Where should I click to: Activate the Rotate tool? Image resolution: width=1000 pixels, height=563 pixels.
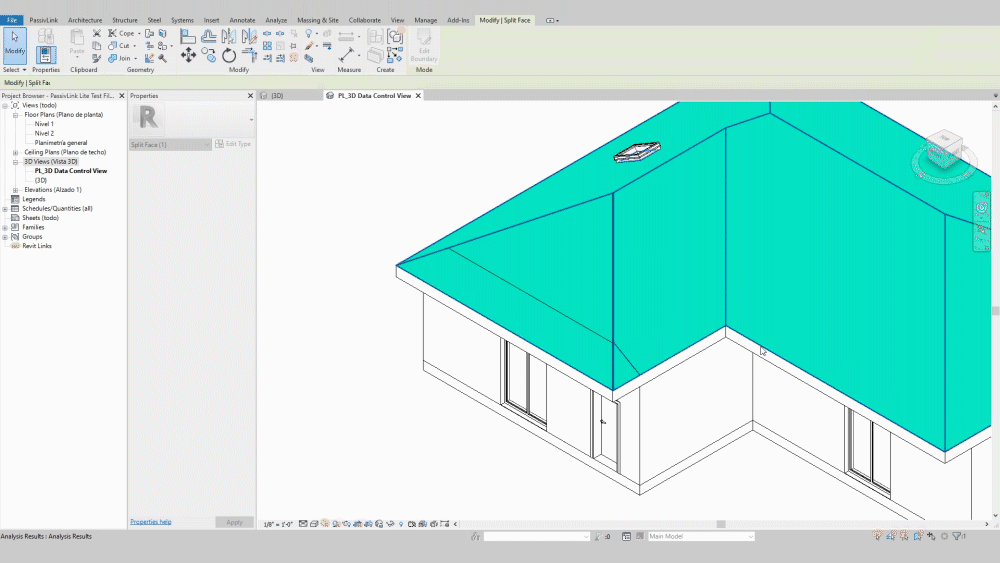[x=229, y=55]
